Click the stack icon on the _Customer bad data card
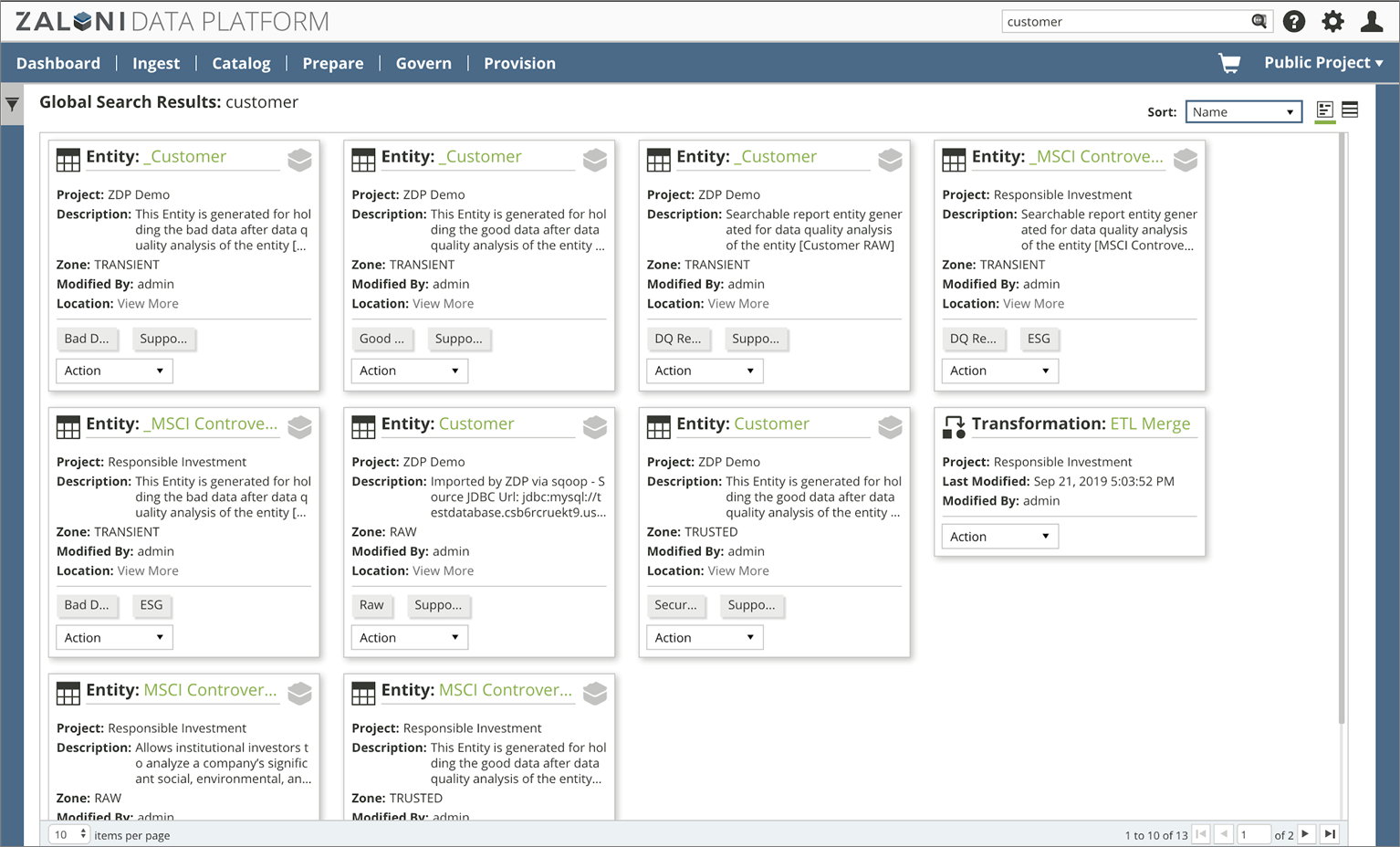This screenshot has height=847, width=1400. 299,160
